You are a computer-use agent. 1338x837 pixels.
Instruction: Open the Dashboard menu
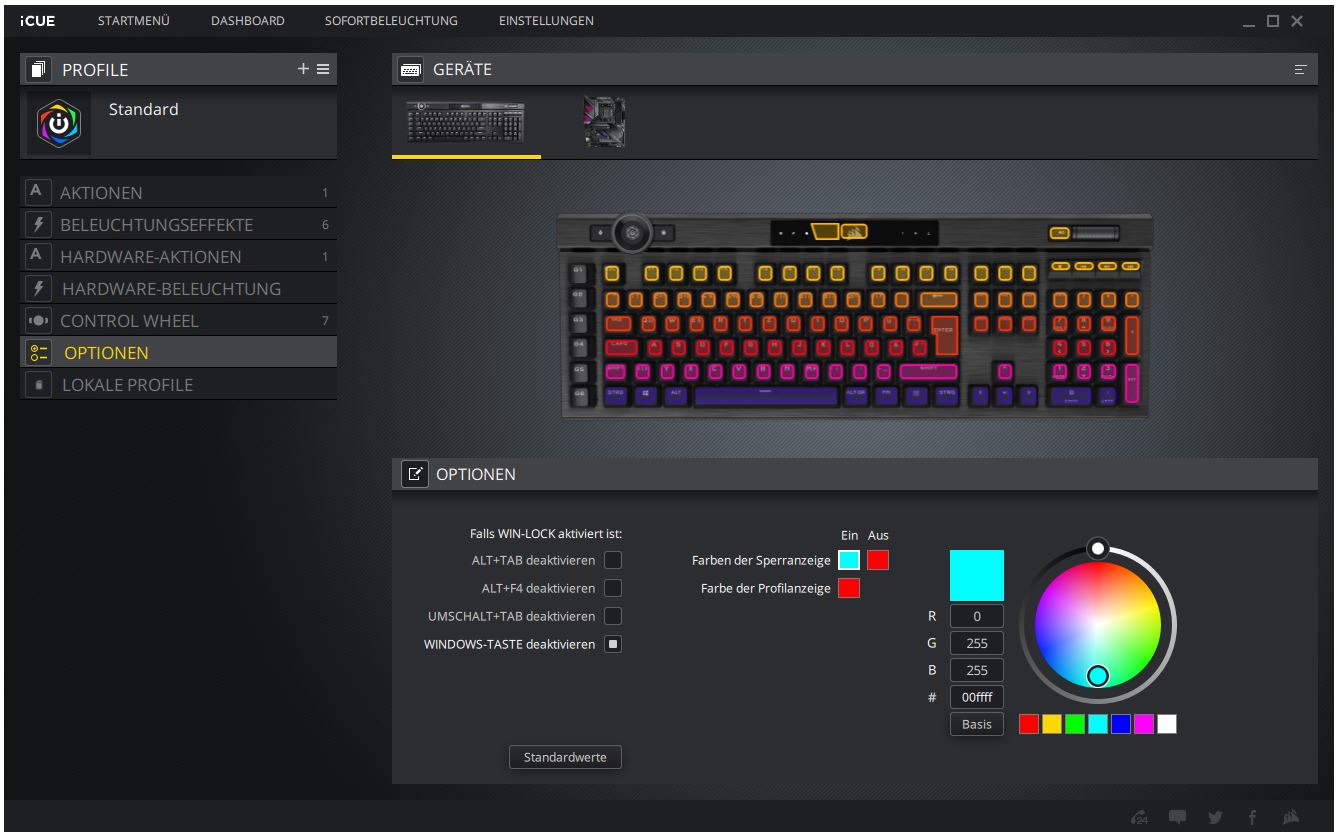247,21
